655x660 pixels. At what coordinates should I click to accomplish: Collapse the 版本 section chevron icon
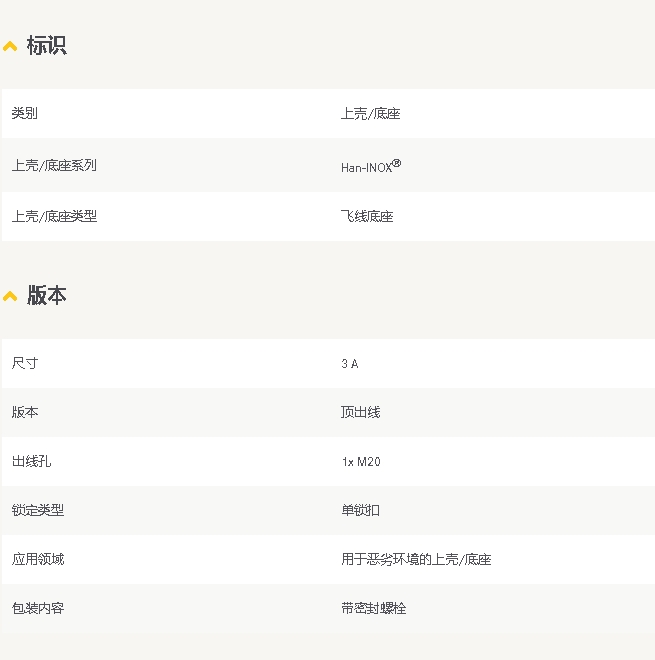click(10, 296)
